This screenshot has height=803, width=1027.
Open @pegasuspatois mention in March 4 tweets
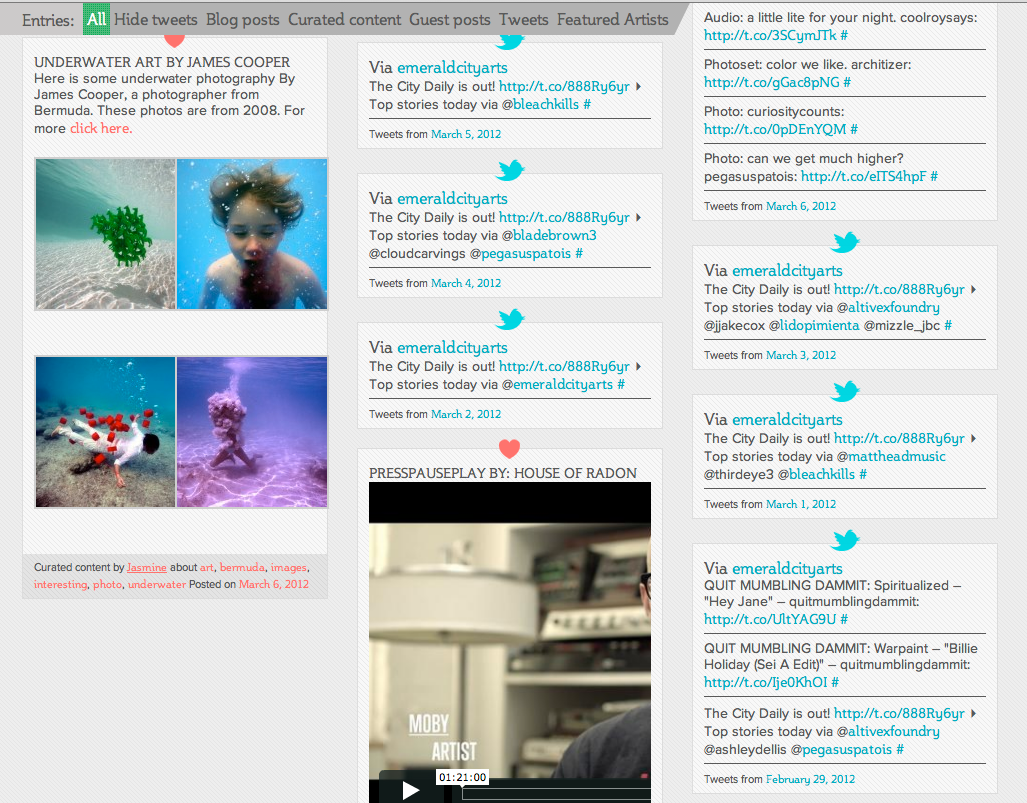[526, 253]
